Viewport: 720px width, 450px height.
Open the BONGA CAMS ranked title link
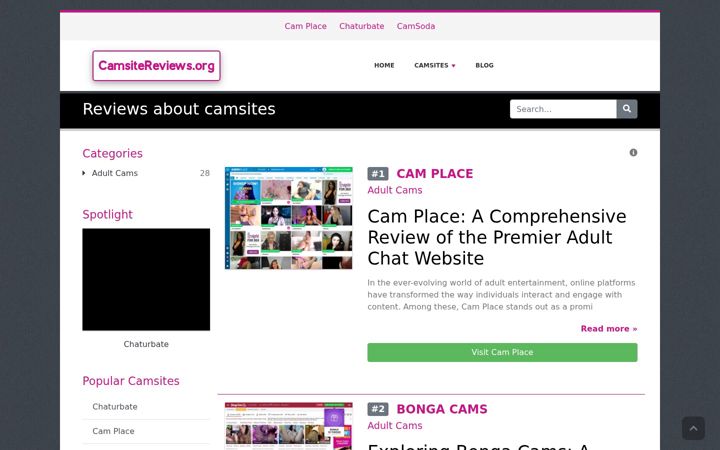(442, 409)
